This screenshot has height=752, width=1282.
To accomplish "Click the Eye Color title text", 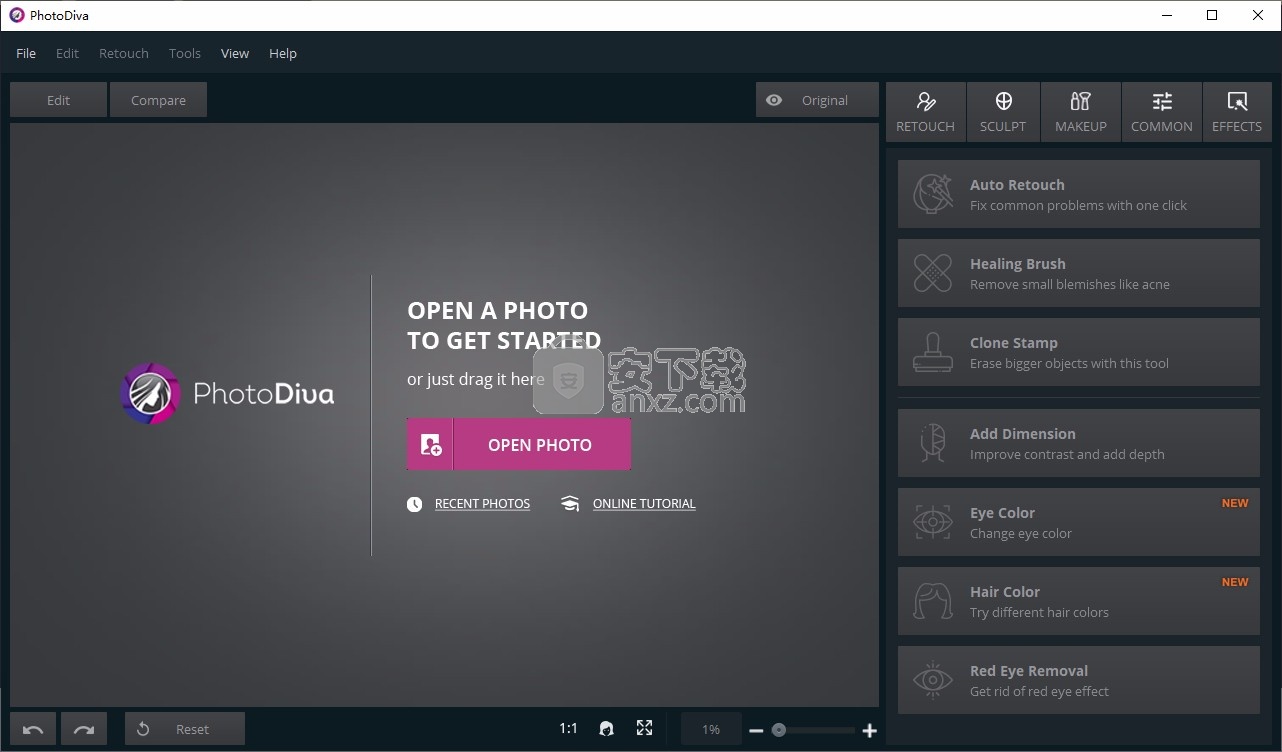I will tap(1002, 513).
